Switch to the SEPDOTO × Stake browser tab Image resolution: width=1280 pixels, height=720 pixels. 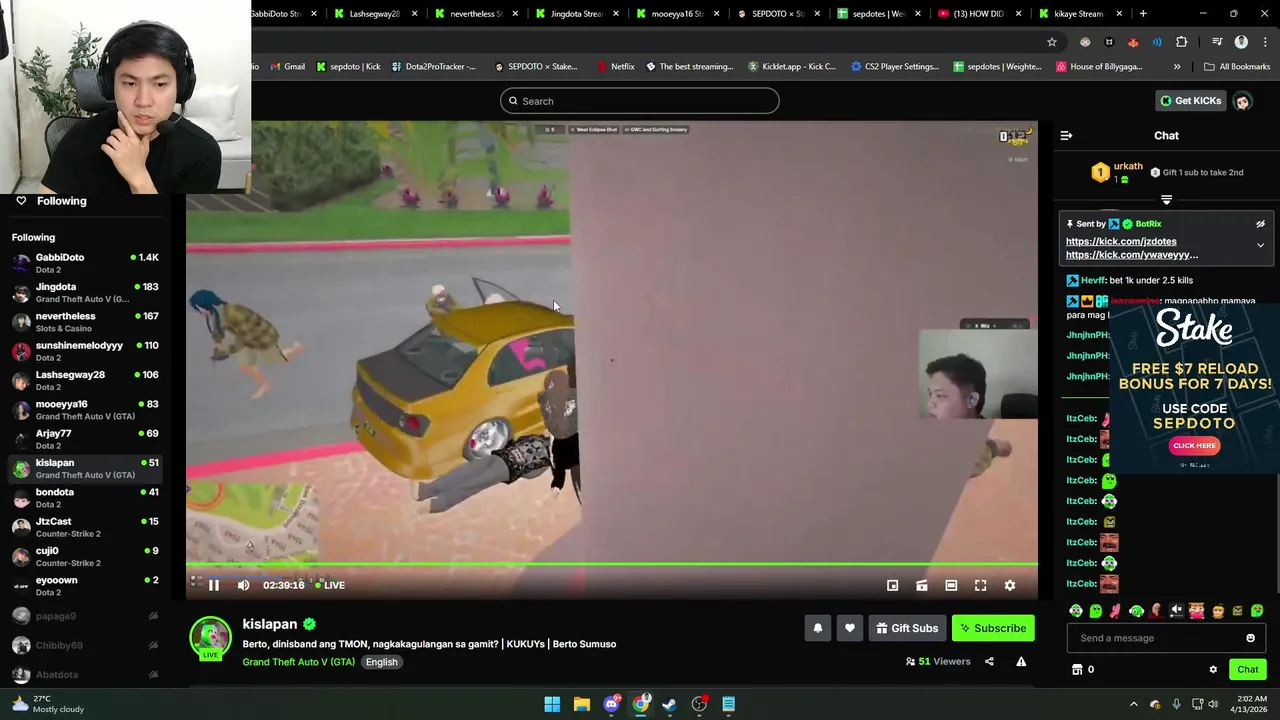(776, 14)
